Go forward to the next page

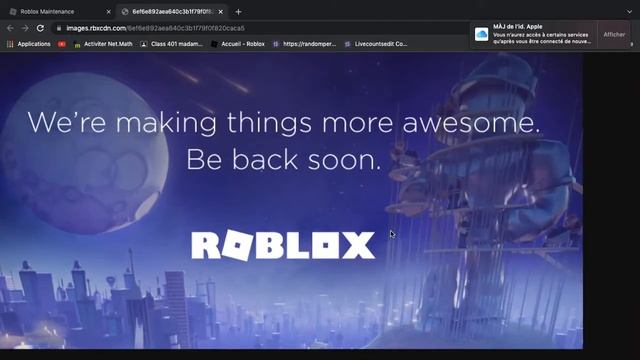click(x=25, y=28)
